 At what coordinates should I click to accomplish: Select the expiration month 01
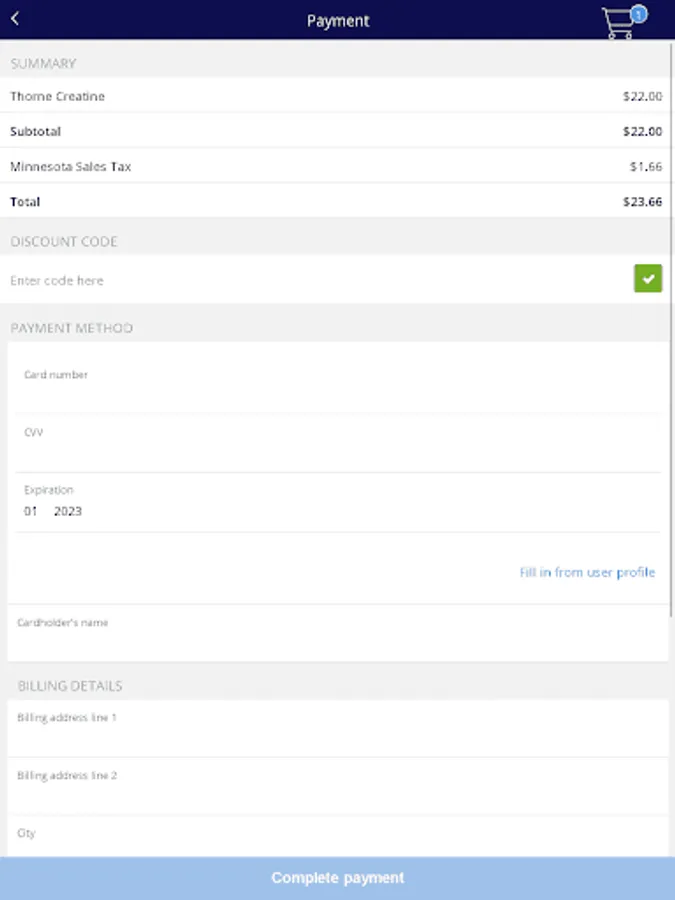click(31, 511)
